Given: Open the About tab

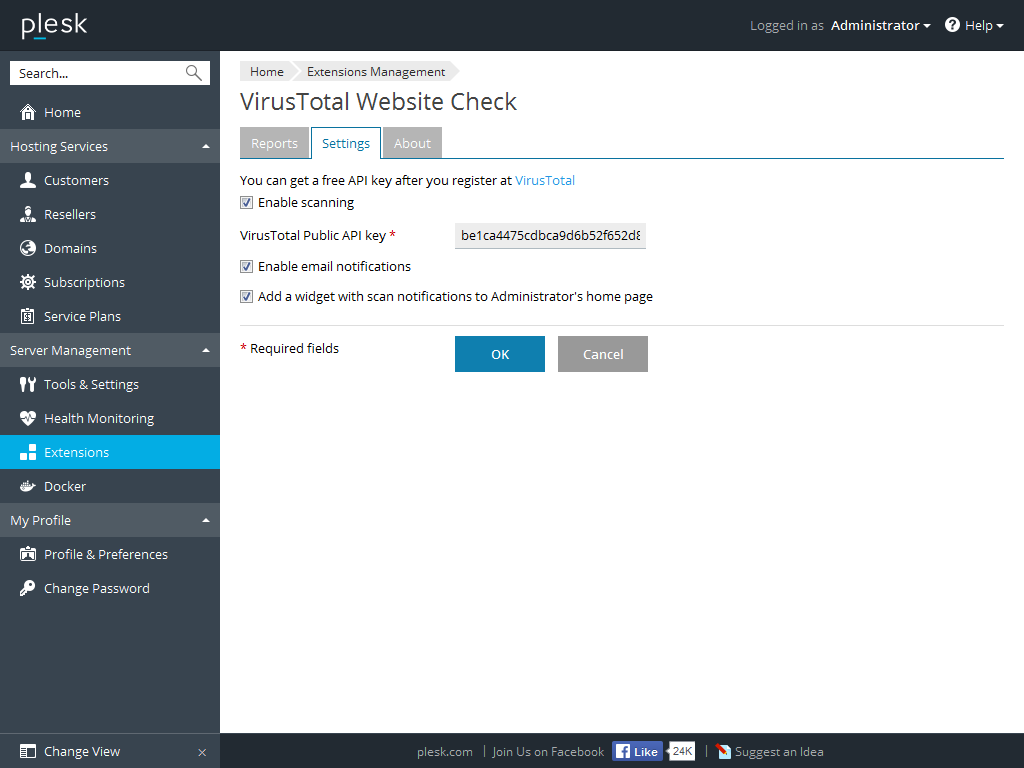Looking at the screenshot, I should (x=412, y=142).
